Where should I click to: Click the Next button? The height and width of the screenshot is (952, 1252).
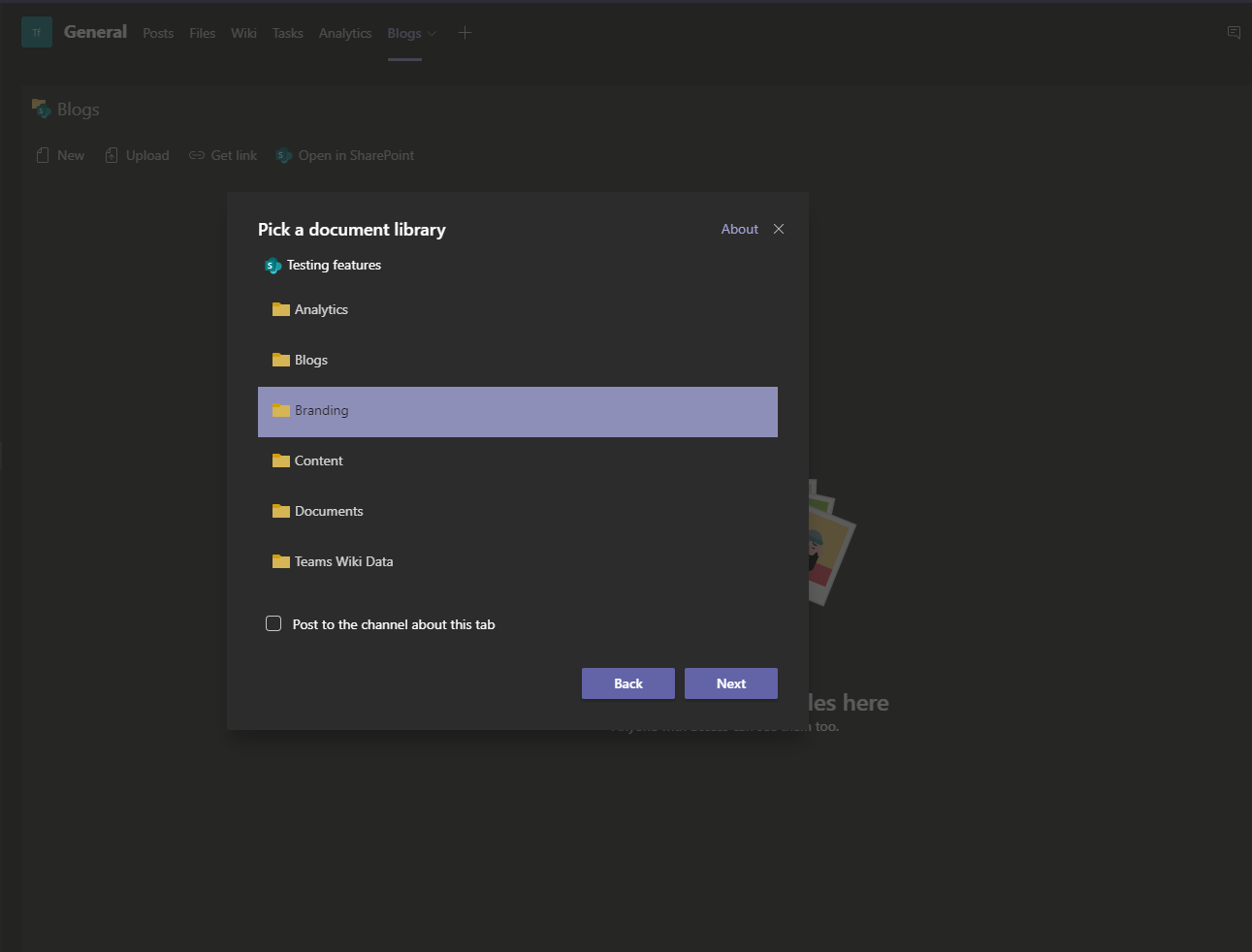(730, 682)
